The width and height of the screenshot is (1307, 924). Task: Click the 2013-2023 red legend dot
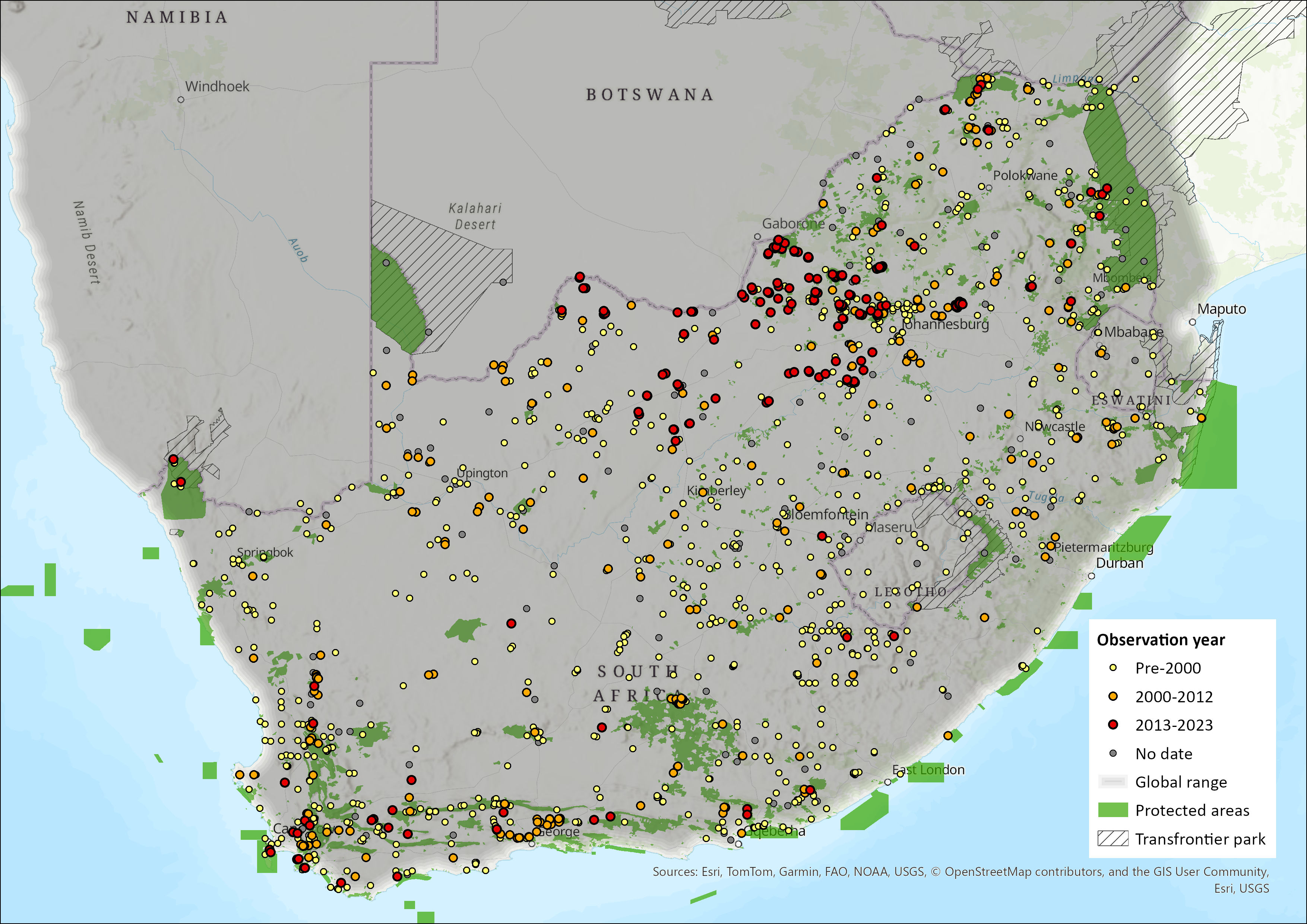pyautogui.click(x=1113, y=725)
